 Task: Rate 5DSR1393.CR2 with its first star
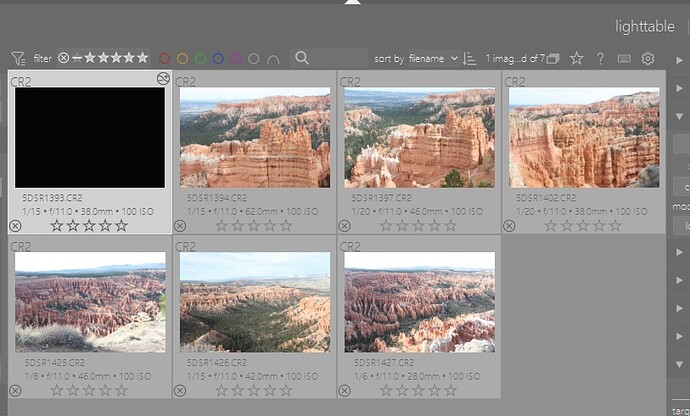tap(57, 226)
